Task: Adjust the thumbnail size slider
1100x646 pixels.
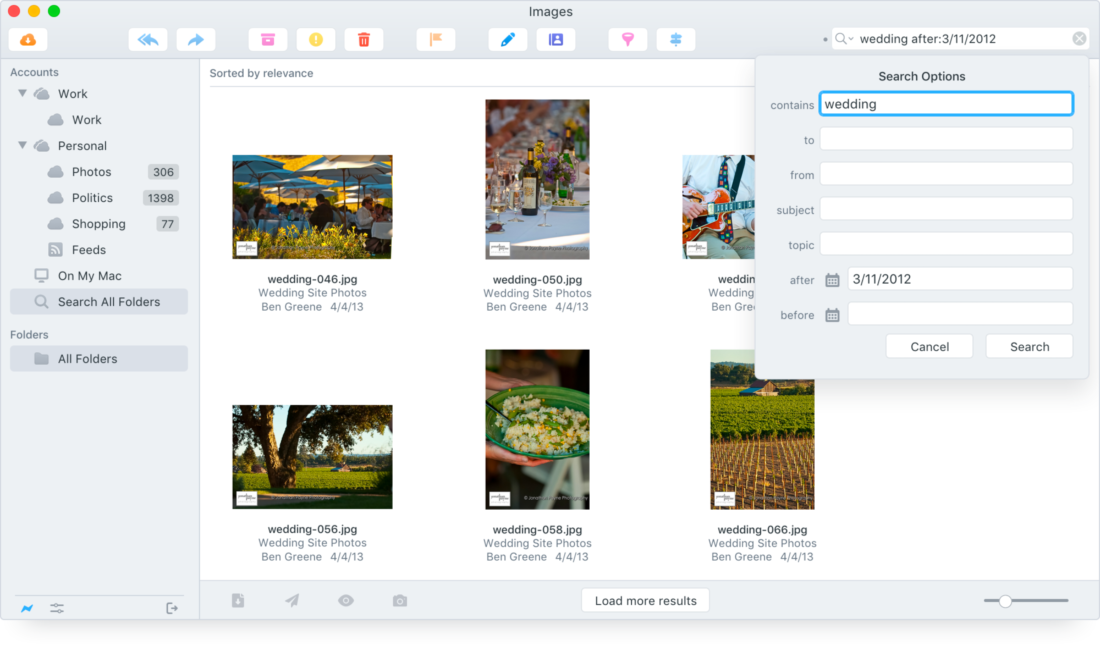Action: coord(1005,600)
